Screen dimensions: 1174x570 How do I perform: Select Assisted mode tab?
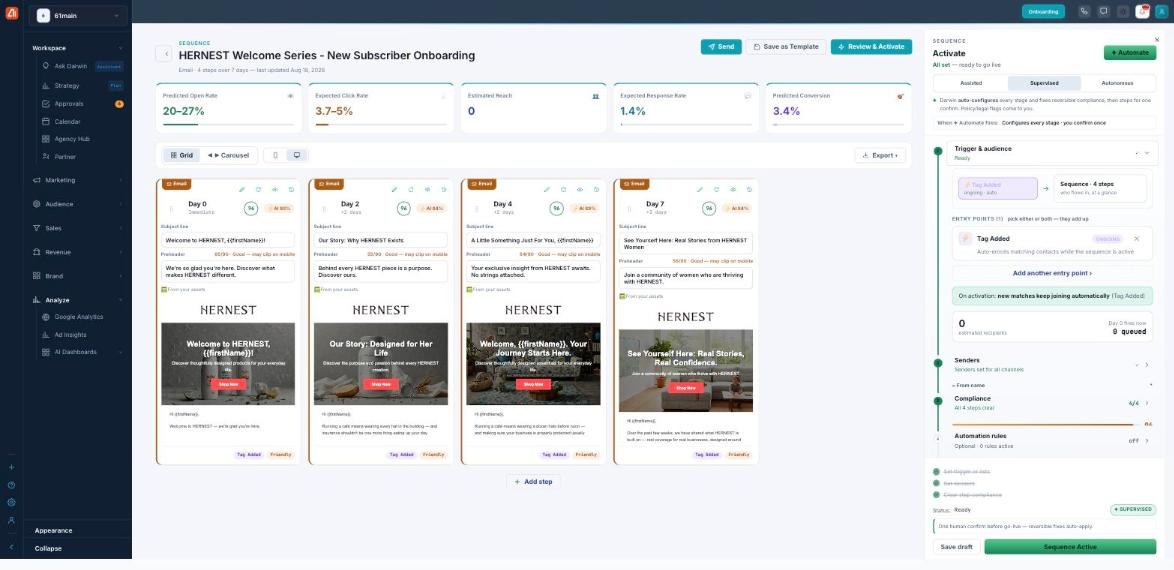click(970, 83)
